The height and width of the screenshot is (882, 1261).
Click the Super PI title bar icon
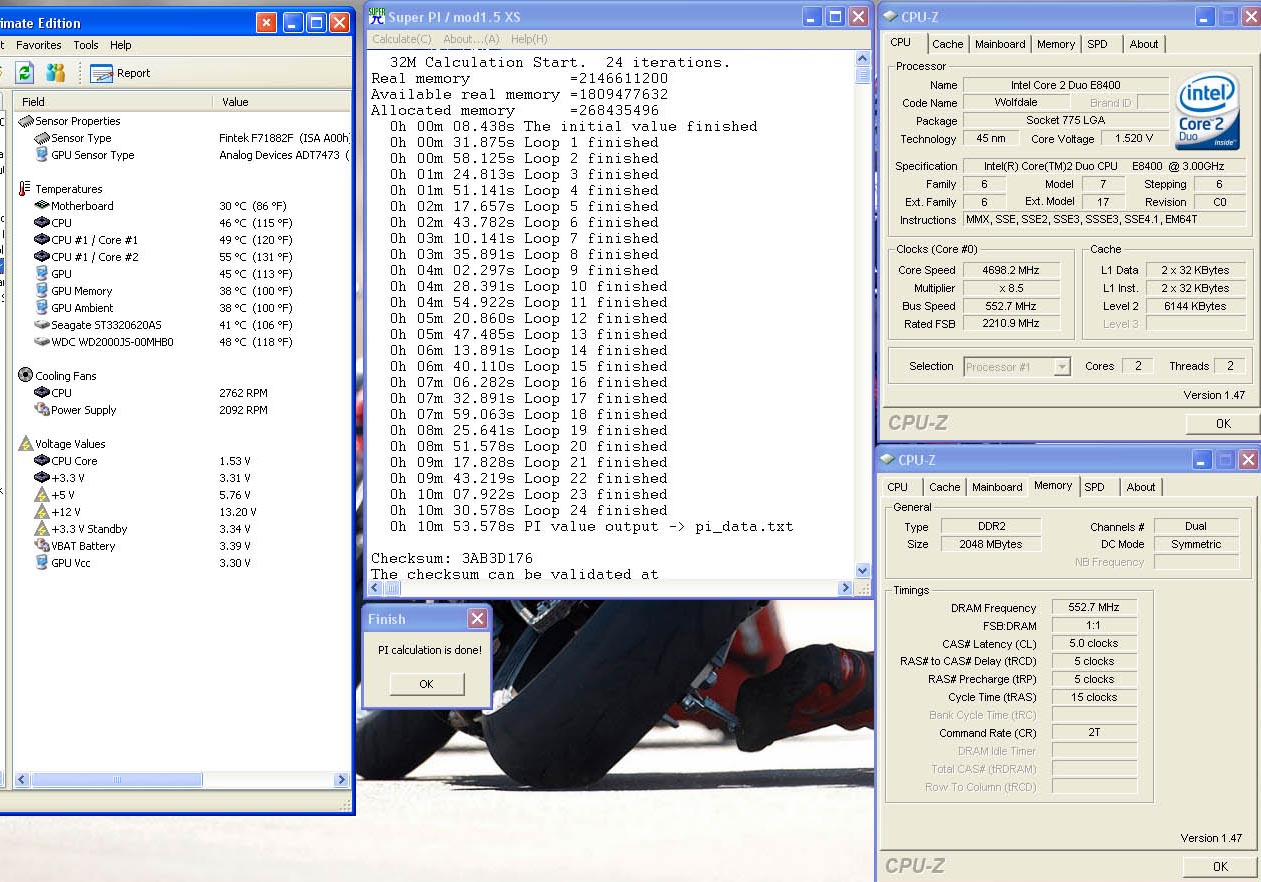(x=377, y=17)
